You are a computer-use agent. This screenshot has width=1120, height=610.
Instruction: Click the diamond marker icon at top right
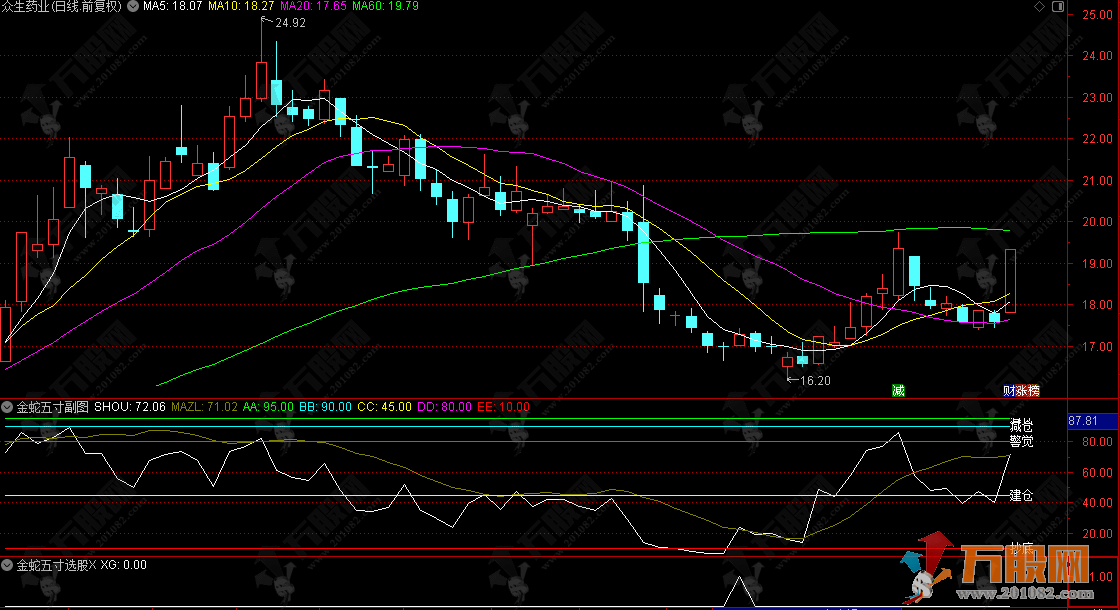pos(1039,7)
